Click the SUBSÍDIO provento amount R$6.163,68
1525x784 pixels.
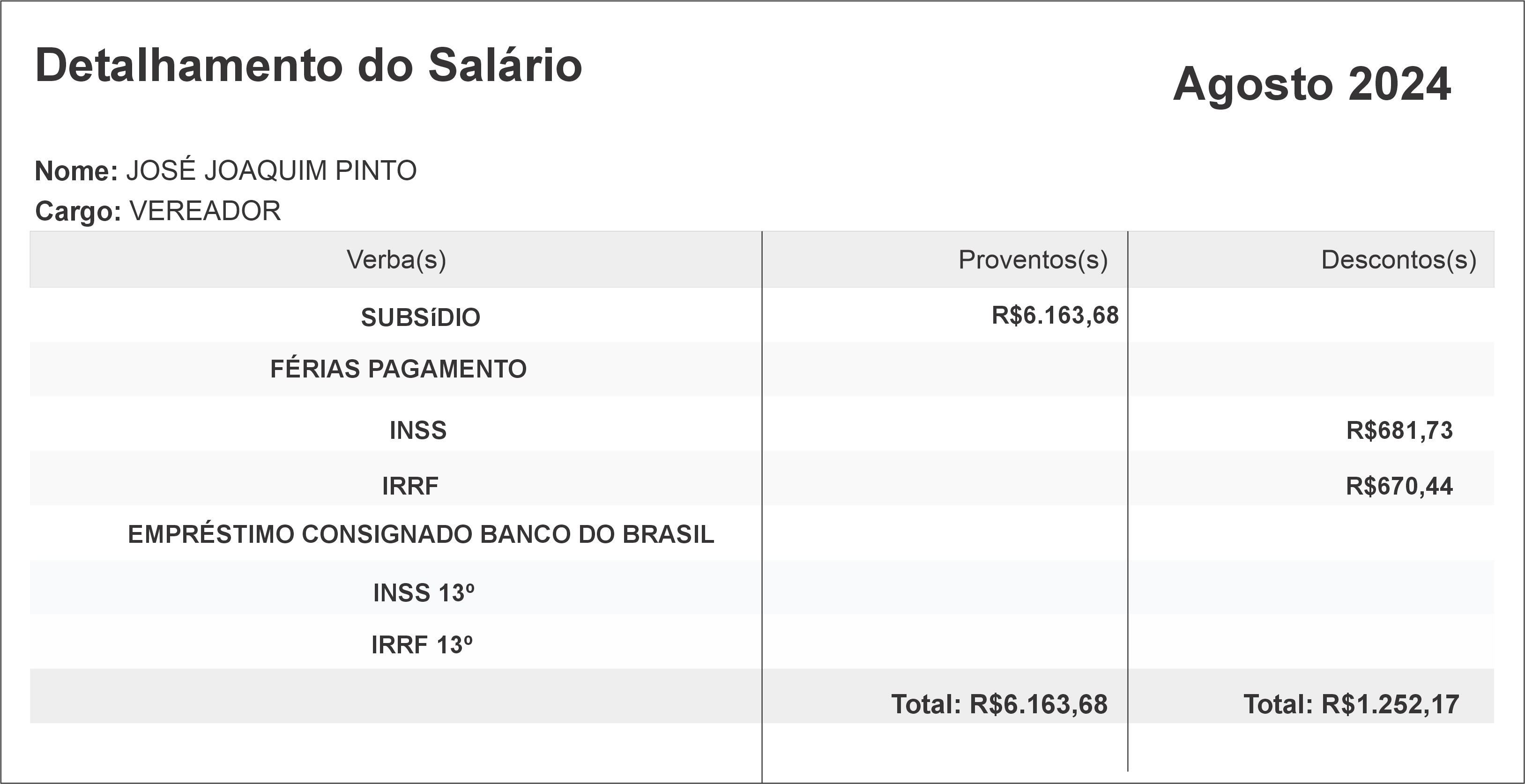click(x=1055, y=315)
